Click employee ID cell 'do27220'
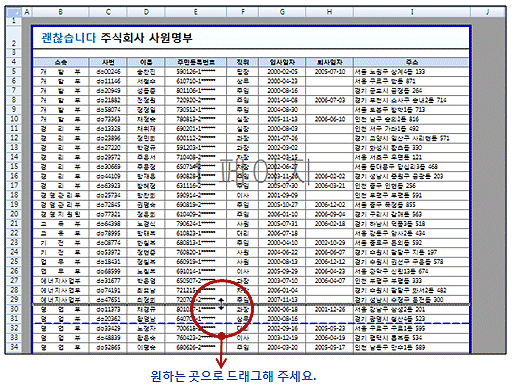The image size is (513, 388). pos(108,148)
